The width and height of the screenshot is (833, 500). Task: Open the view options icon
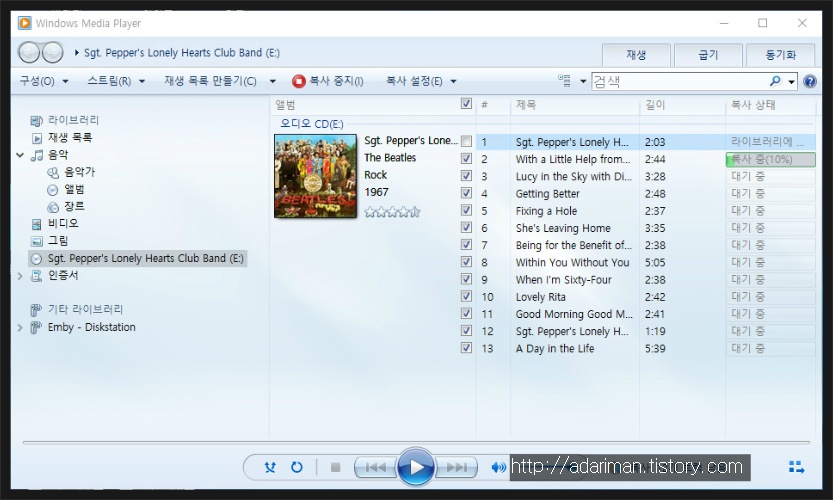564,81
